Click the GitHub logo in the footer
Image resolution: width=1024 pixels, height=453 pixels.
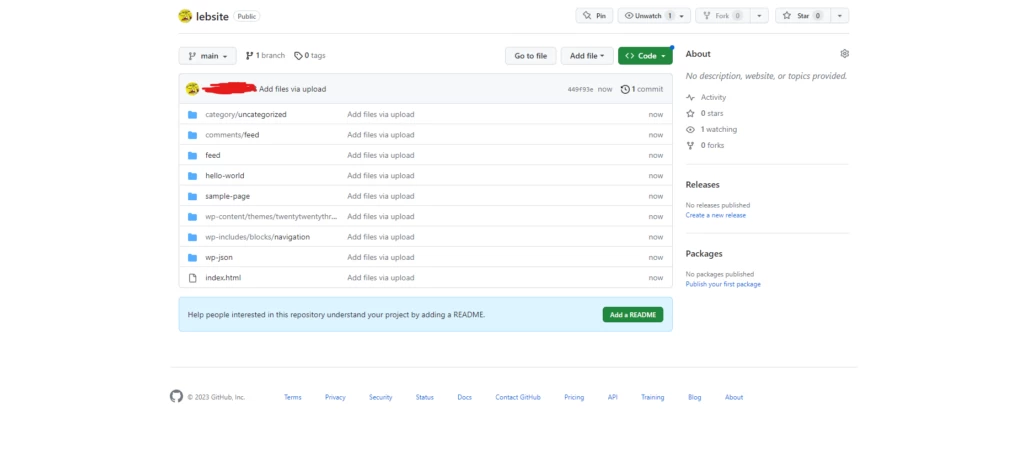pyautogui.click(x=177, y=397)
